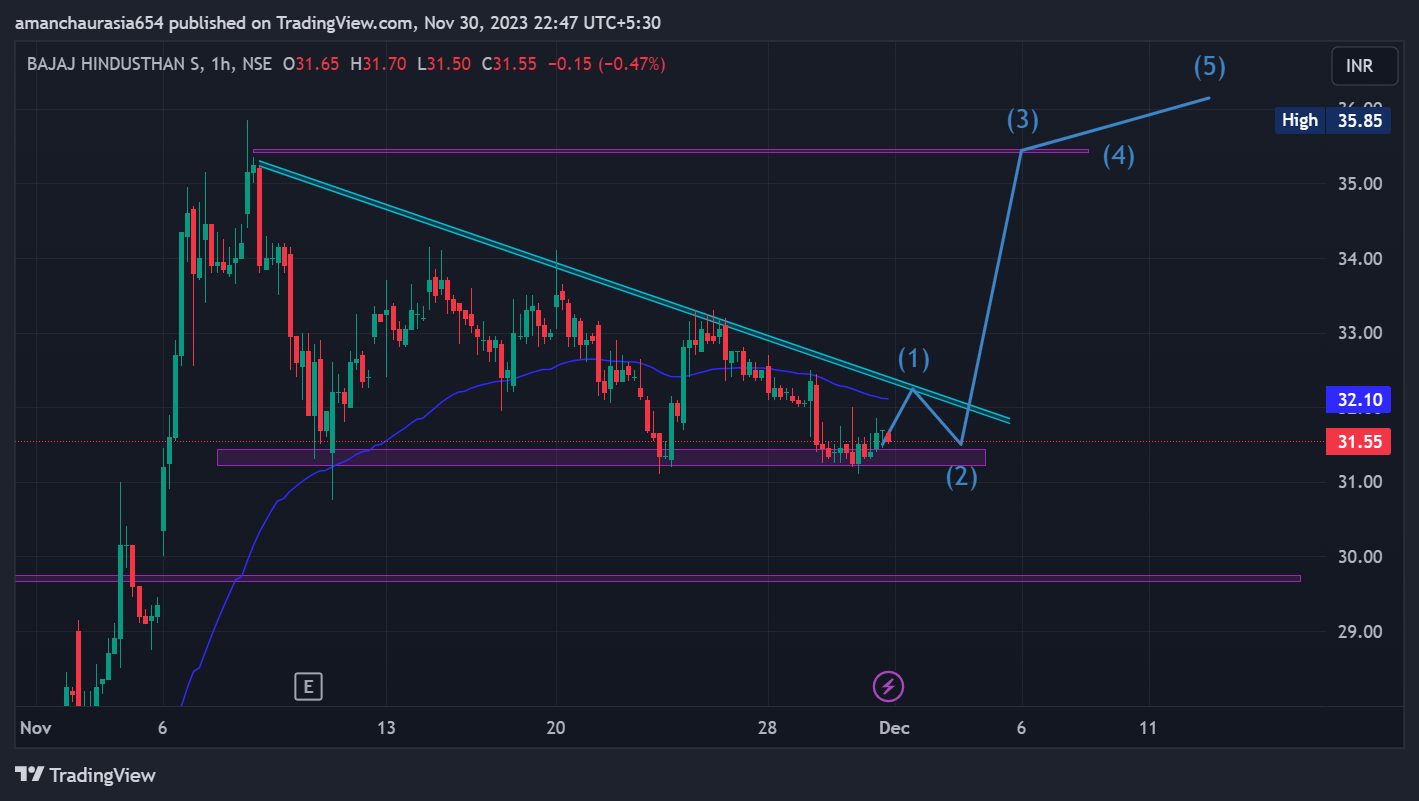Click the (4) wave label
Image resolution: width=1419 pixels, height=801 pixels.
(1118, 156)
